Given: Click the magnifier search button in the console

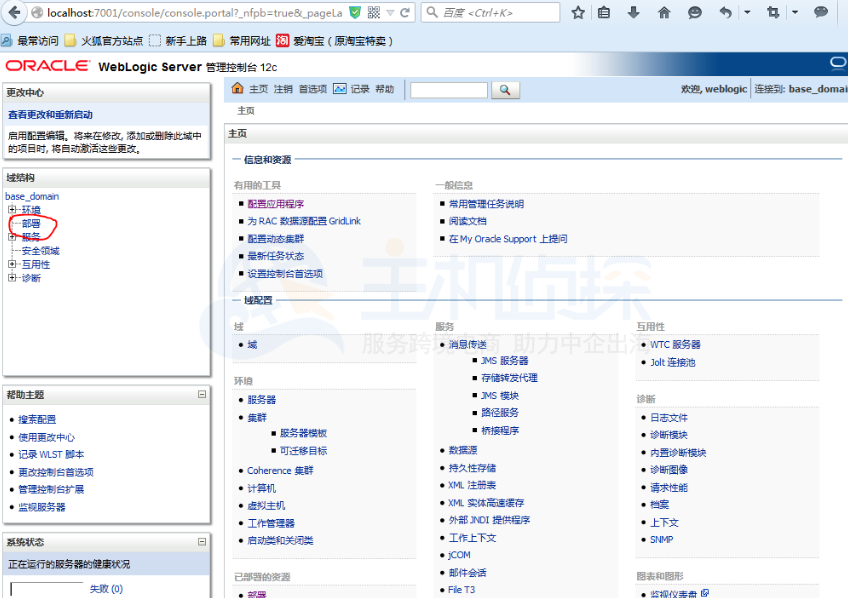Looking at the screenshot, I should pyautogui.click(x=505, y=89).
